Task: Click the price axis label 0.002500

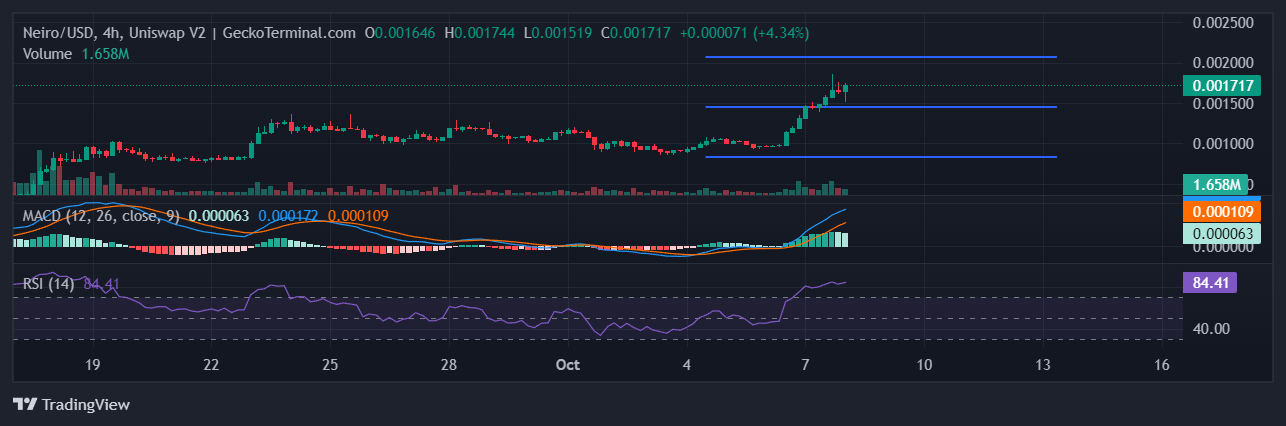Action: tap(1221, 22)
